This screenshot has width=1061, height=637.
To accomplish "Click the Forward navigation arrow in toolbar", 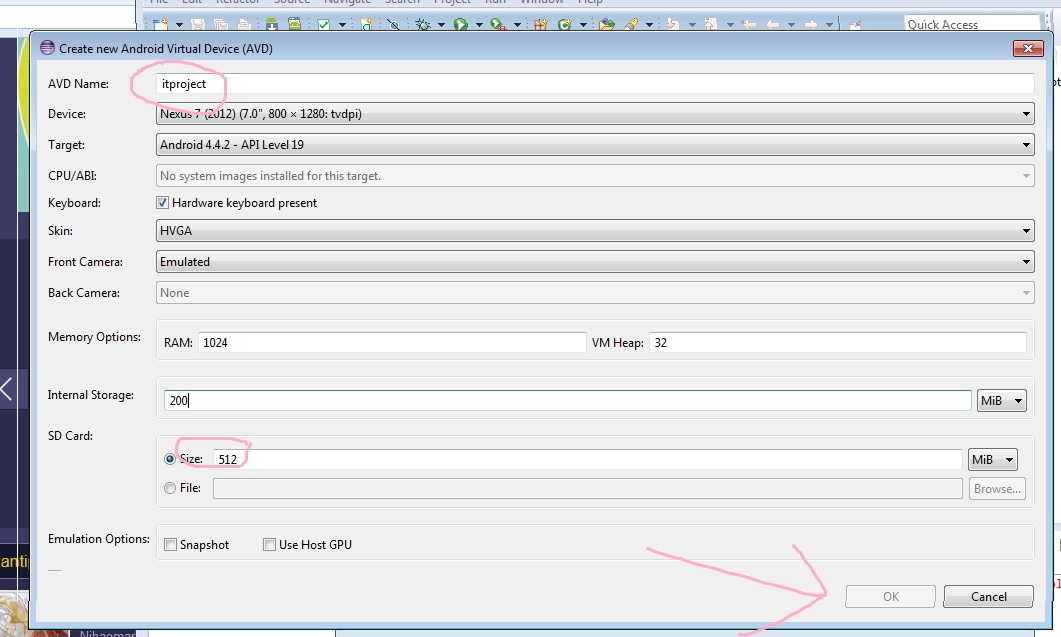I will (811, 24).
